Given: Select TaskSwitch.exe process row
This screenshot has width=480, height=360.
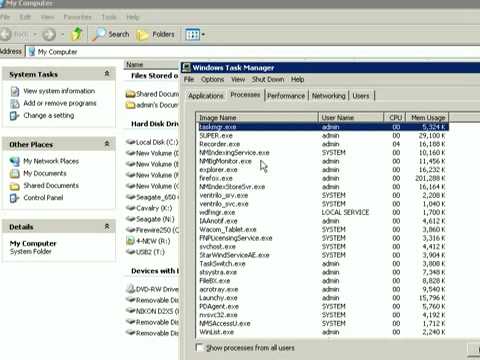Looking at the screenshot, I should [322, 264].
